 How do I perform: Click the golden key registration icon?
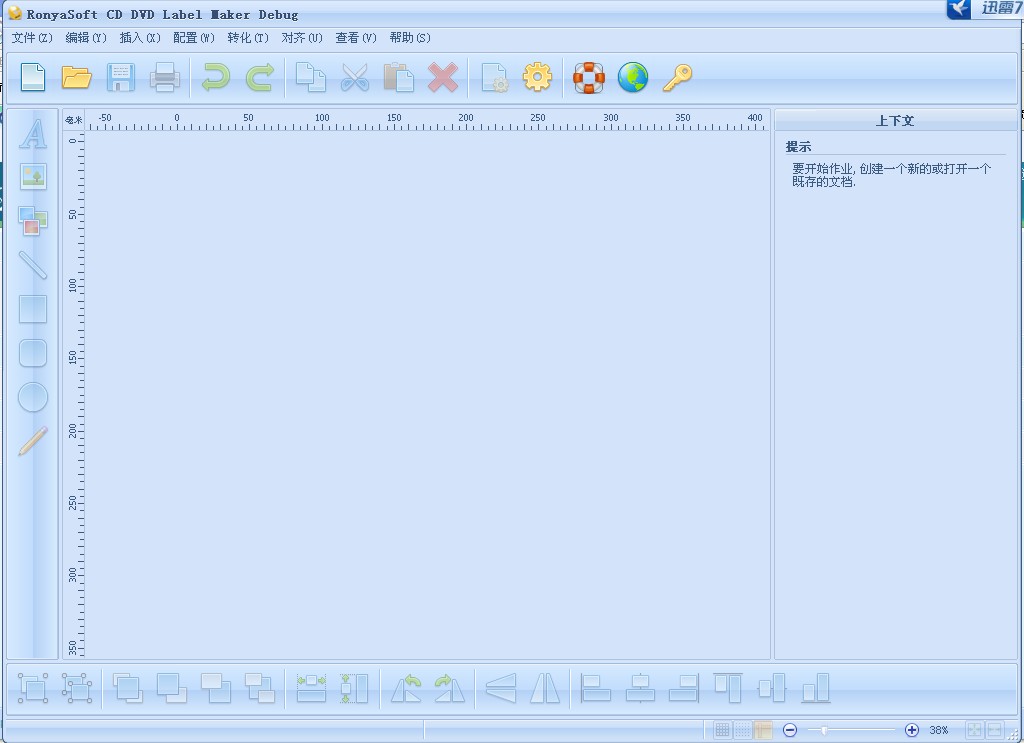[x=677, y=77]
